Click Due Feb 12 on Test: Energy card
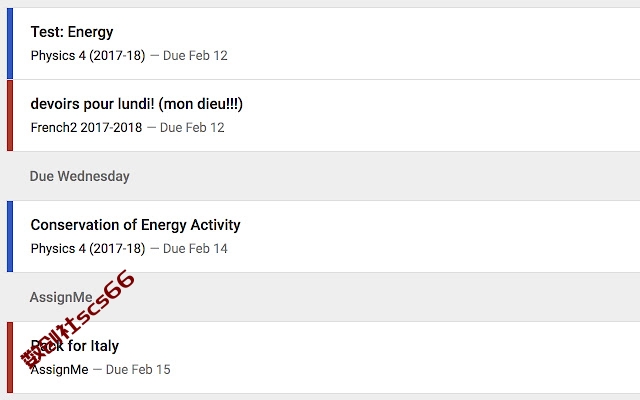 tap(195, 56)
